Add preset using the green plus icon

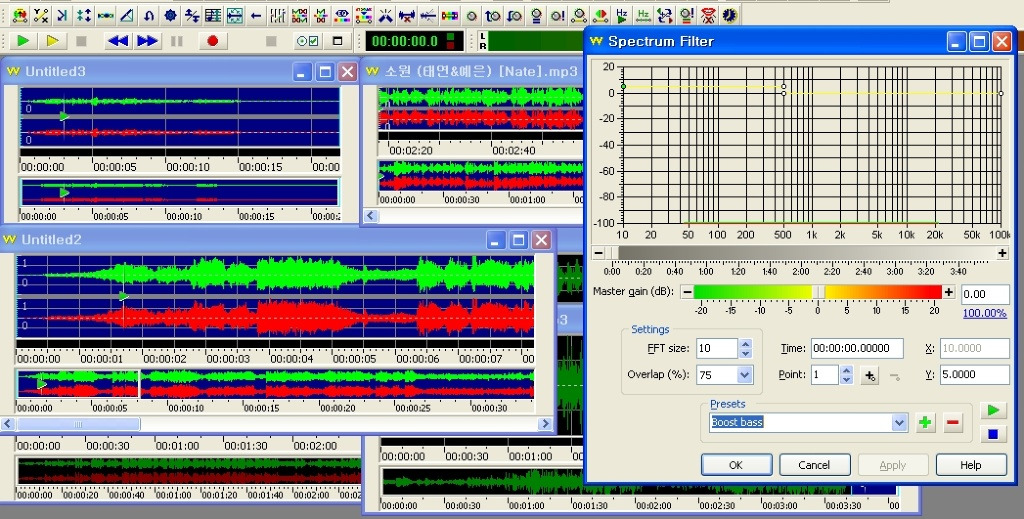click(925, 423)
